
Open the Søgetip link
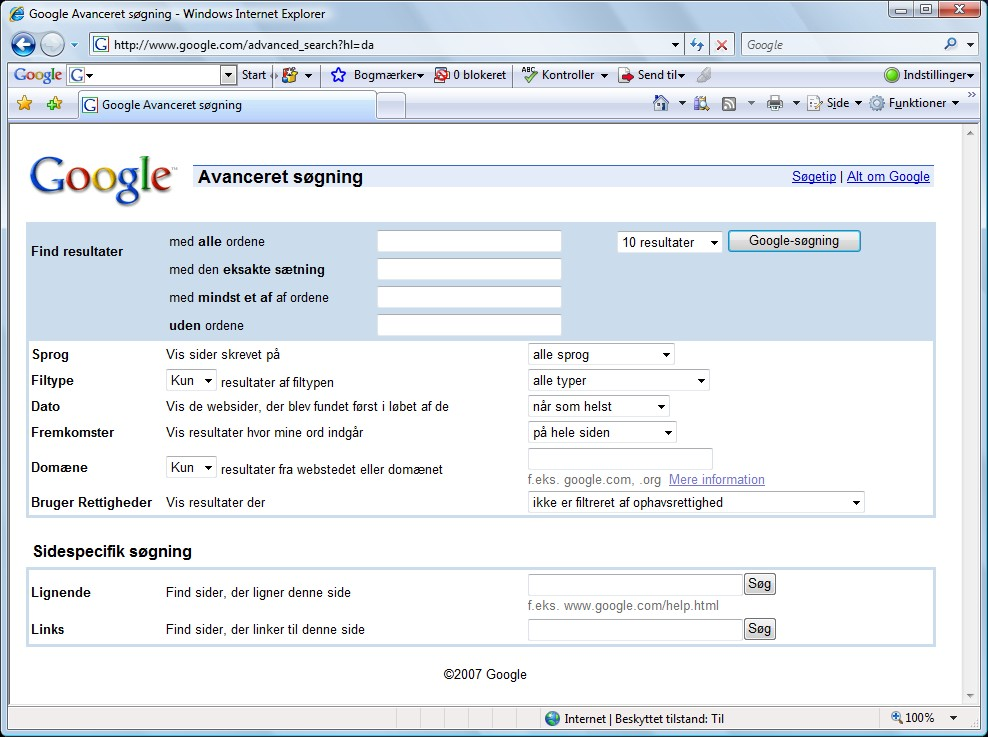point(813,176)
